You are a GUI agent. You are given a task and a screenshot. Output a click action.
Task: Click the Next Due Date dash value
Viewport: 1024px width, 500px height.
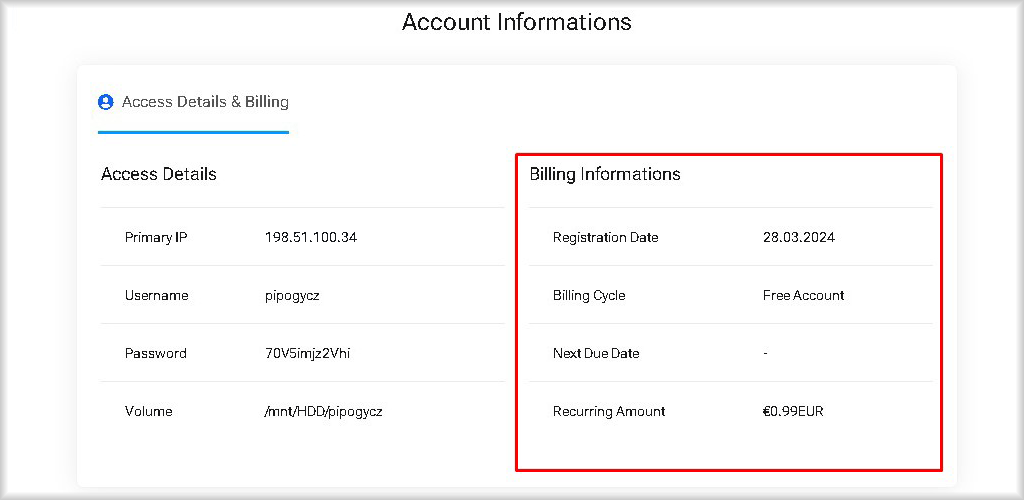765,354
